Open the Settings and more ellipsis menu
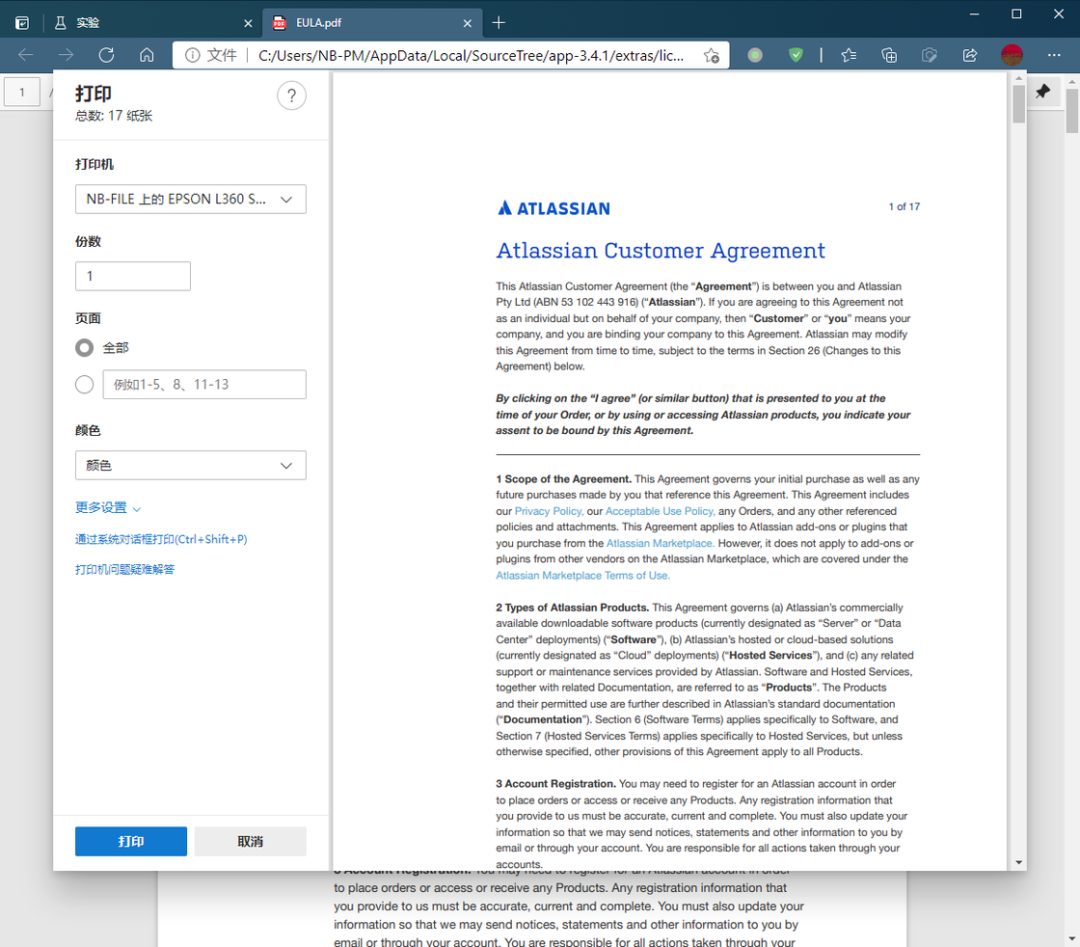The image size is (1080, 947). [1054, 55]
